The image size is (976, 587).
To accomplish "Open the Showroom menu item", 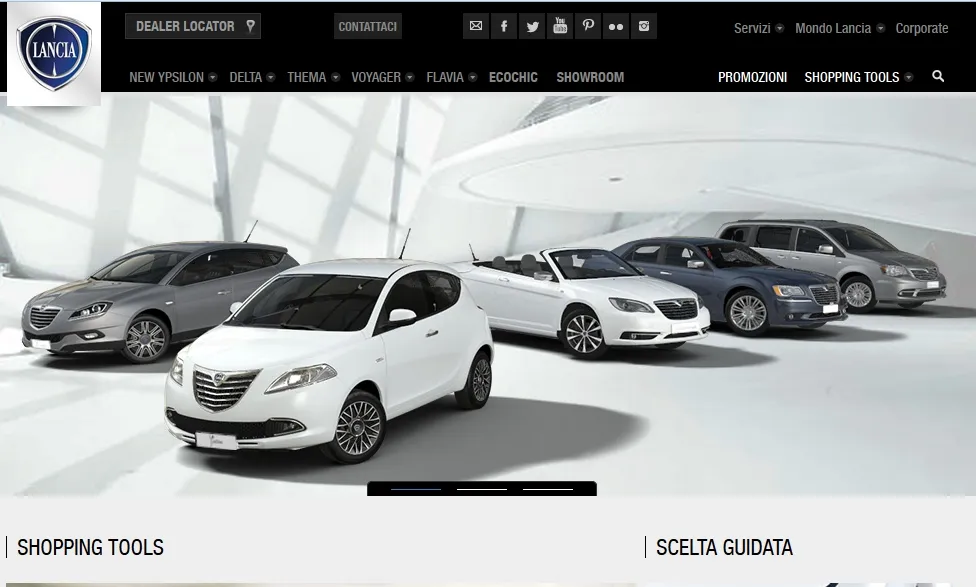I will coord(590,77).
